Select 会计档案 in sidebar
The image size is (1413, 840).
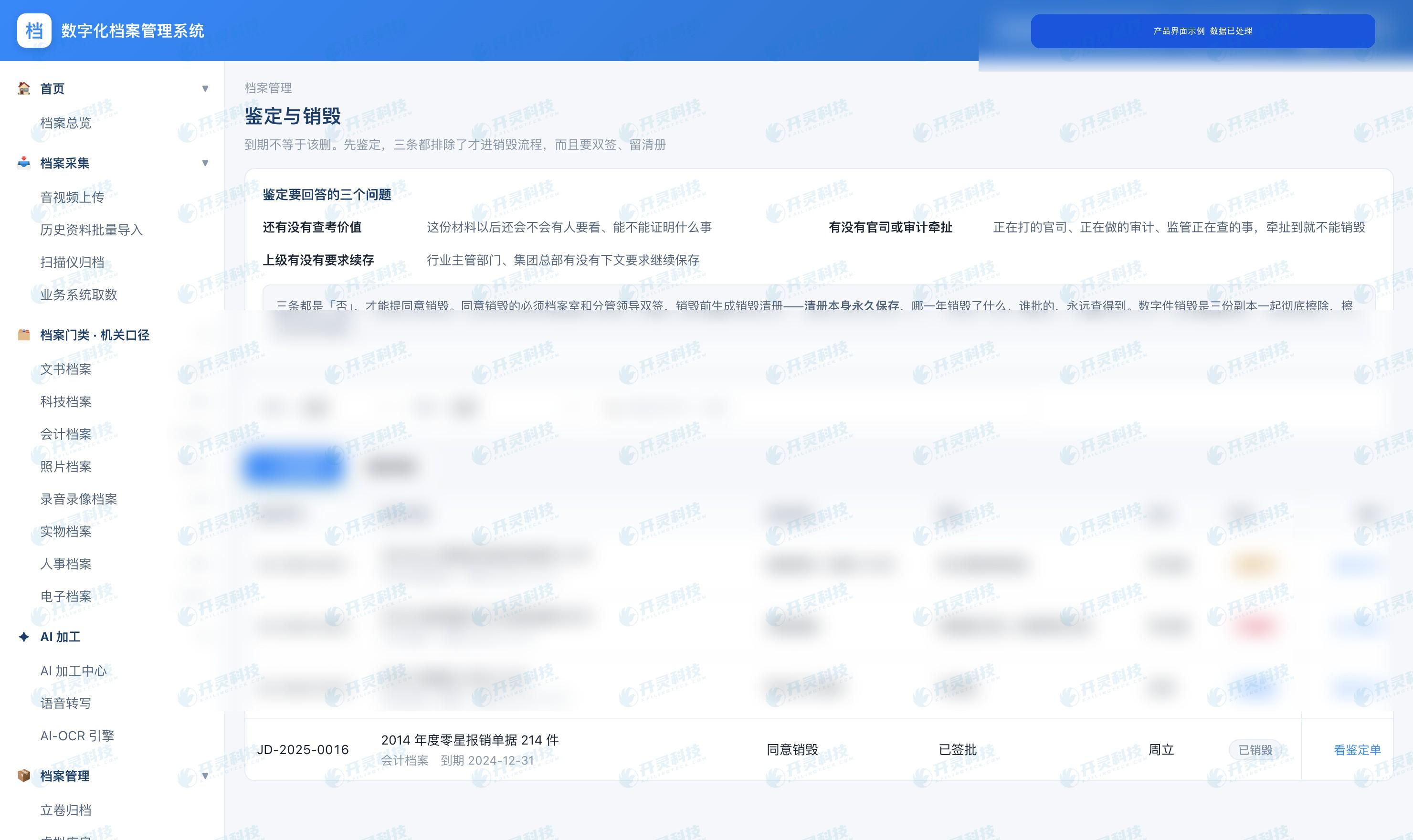pos(66,434)
